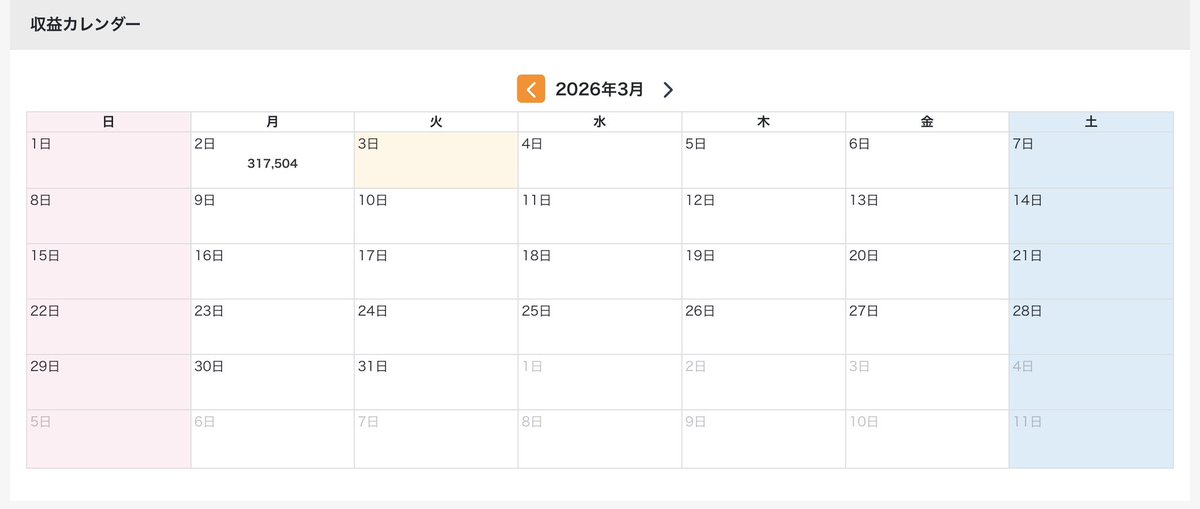
Task: Click the greyed-out 3日 cell under 金
Action: tap(927, 382)
